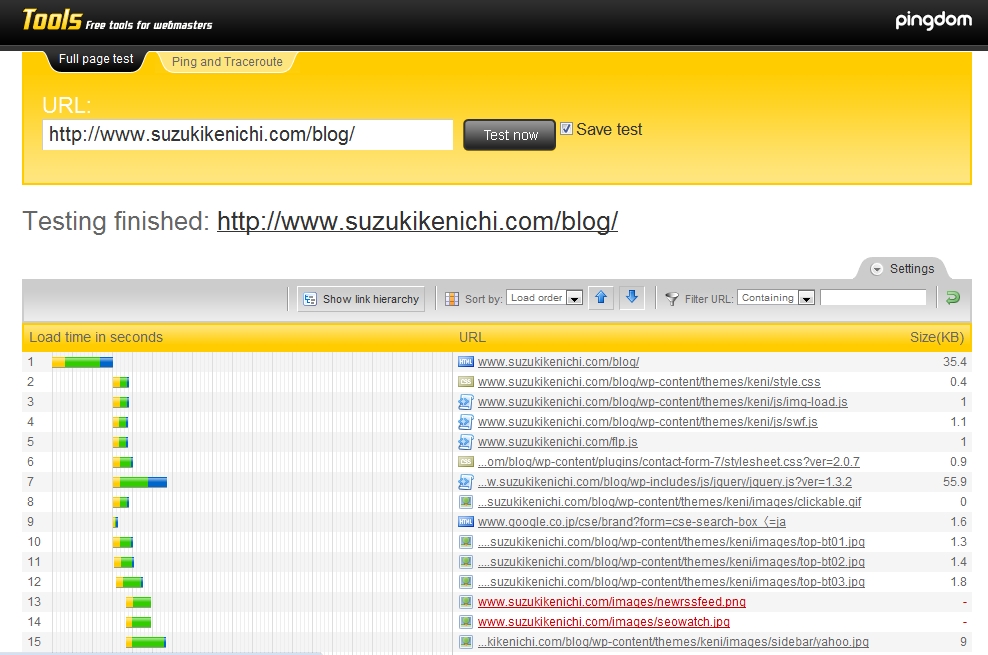Click load time bar for row 15
The height and width of the screenshot is (655, 988).
(x=146, y=642)
